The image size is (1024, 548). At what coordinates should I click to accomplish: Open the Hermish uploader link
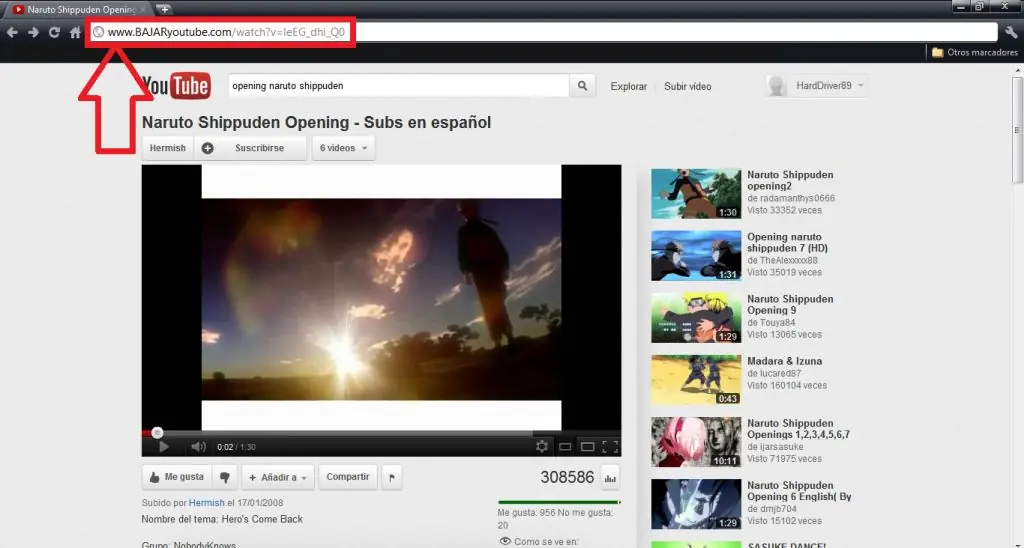pos(206,503)
